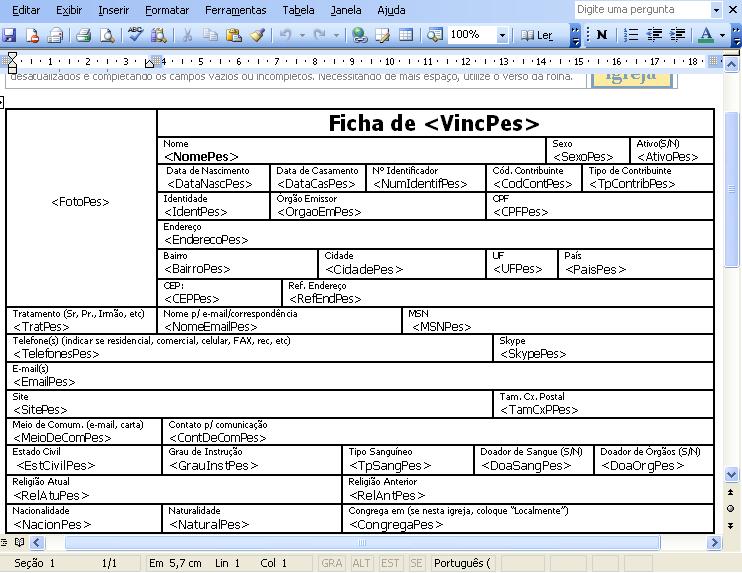Click the <TelefonesPes> field text

click(56, 354)
